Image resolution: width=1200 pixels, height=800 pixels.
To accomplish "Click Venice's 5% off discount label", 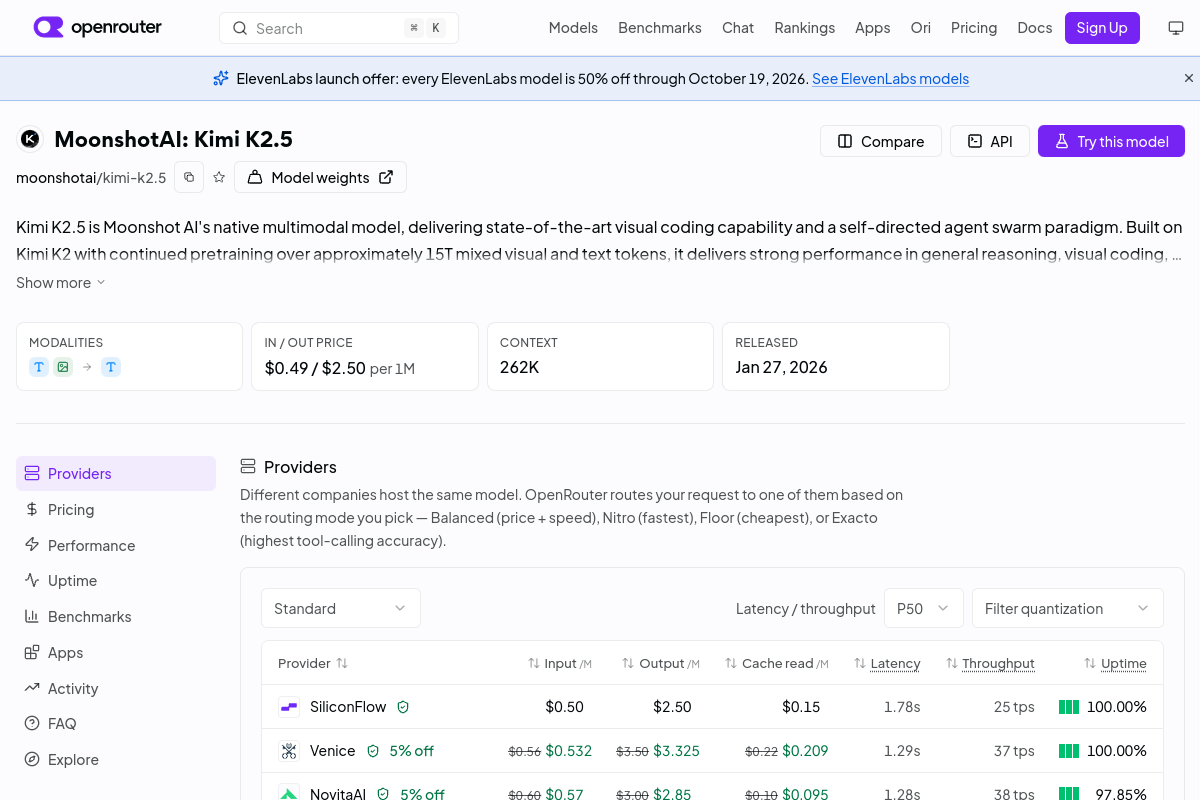I will pyautogui.click(x=412, y=751).
